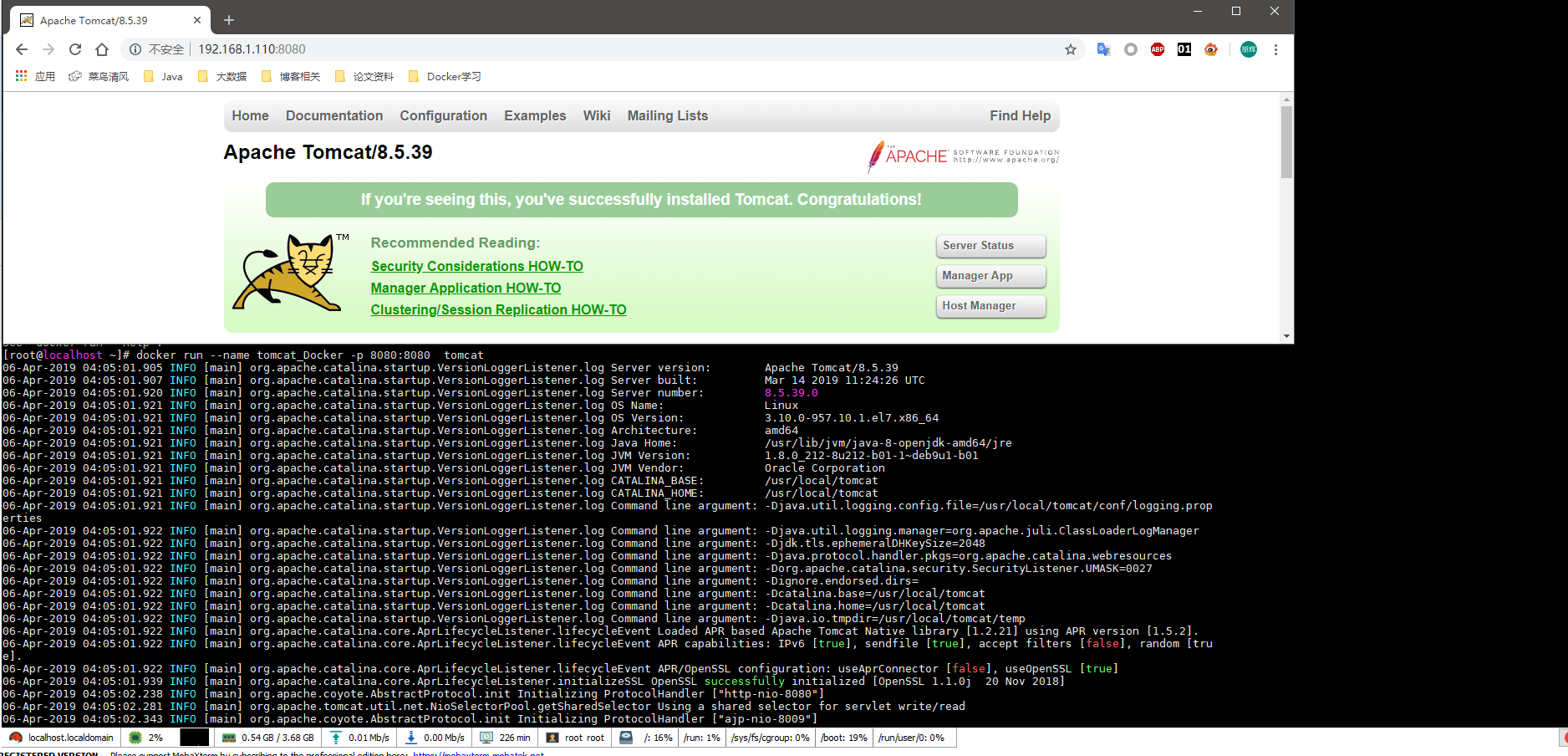Click the black CPU graph box
1568x756 pixels.
click(195, 738)
